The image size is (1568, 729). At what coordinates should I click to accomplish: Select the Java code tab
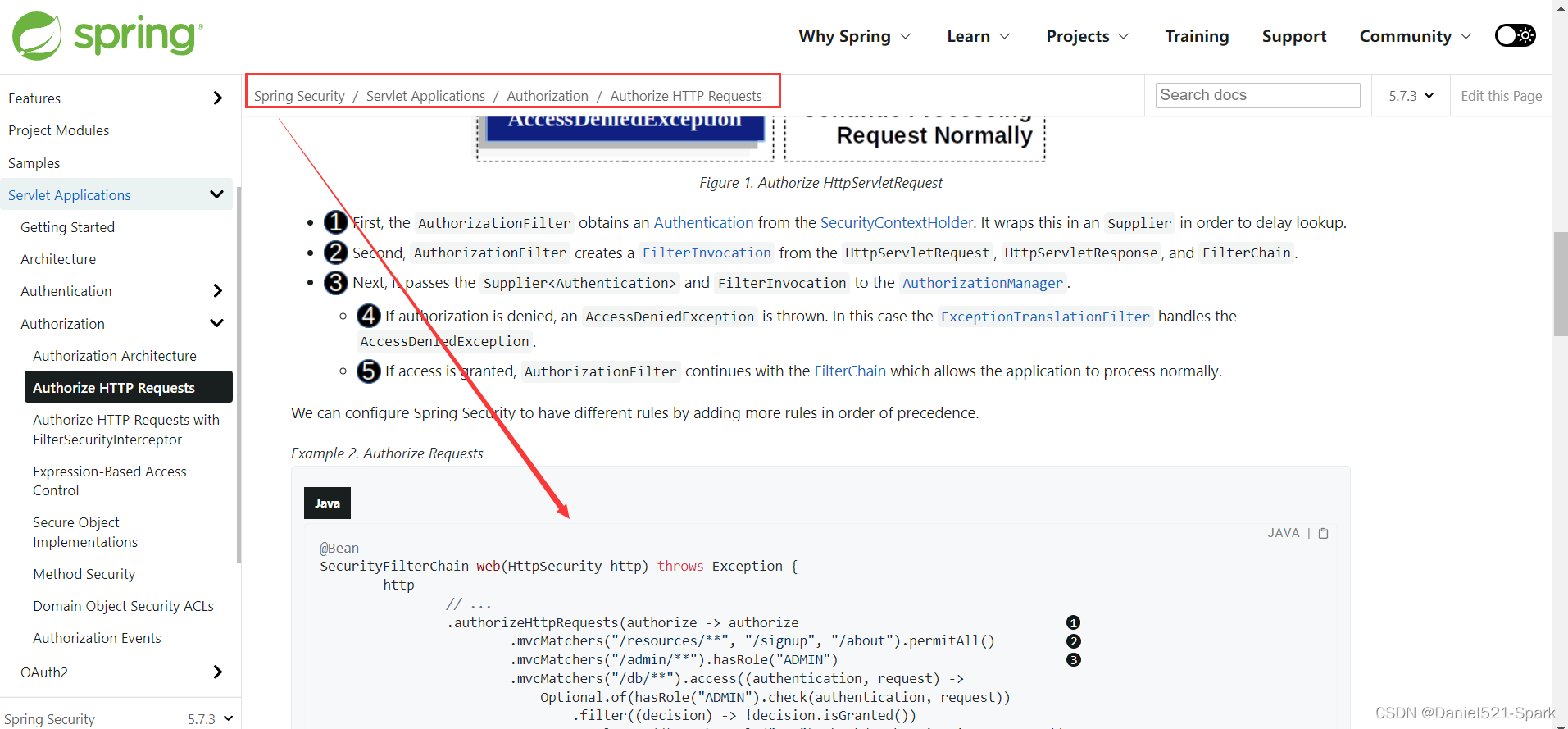(x=327, y=503)
